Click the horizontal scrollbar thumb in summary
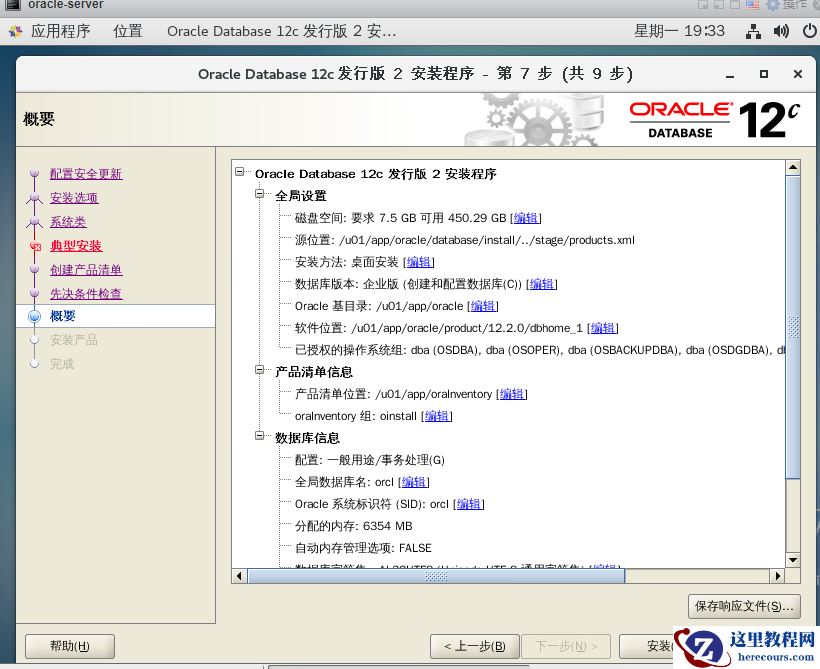This screenshot has width=820, height=669. click(x=436, y=576)
